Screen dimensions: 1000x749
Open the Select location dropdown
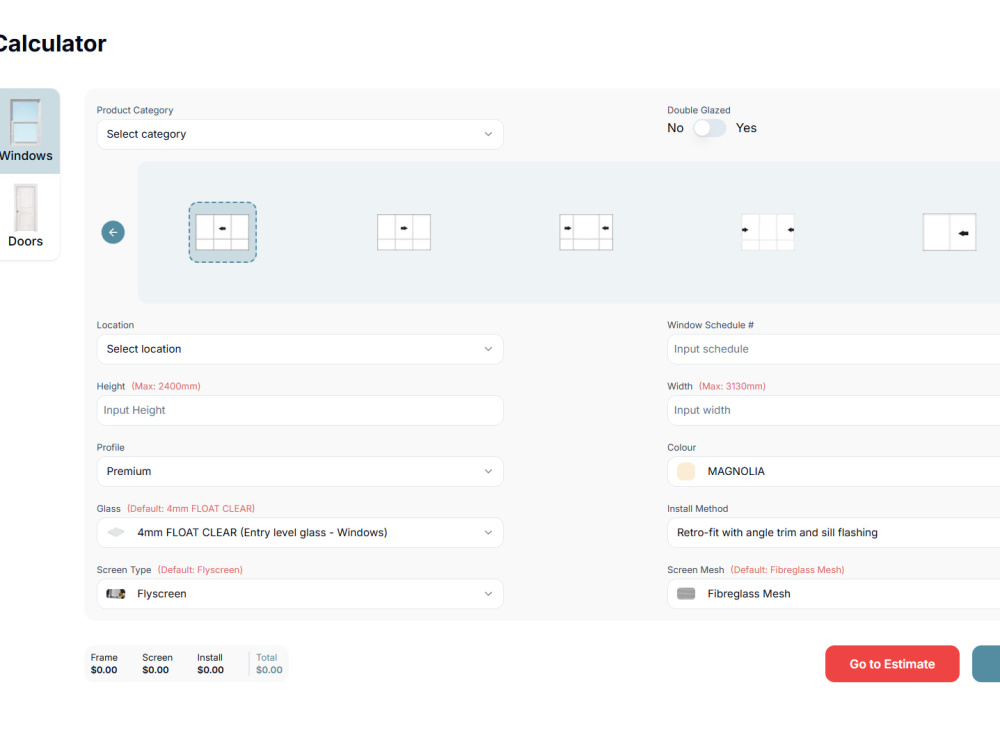[300, 349]
